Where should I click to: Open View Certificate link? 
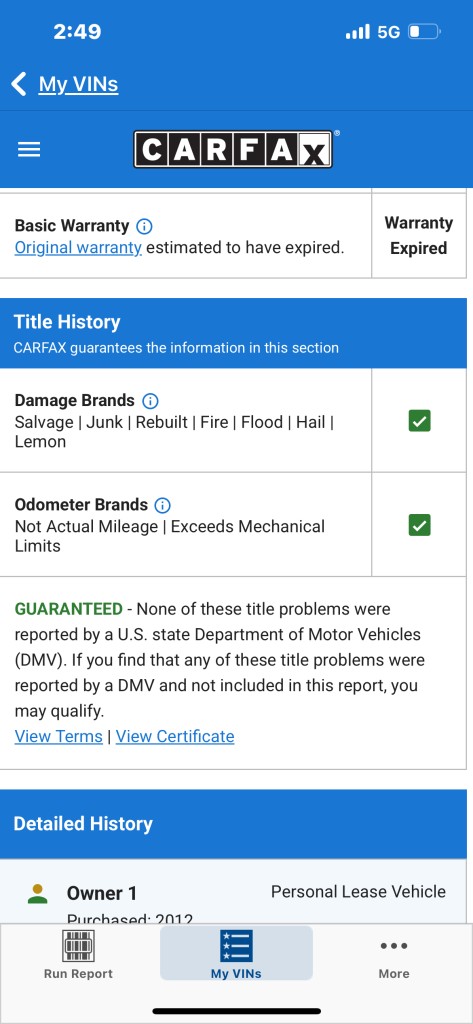coord(175,736)
